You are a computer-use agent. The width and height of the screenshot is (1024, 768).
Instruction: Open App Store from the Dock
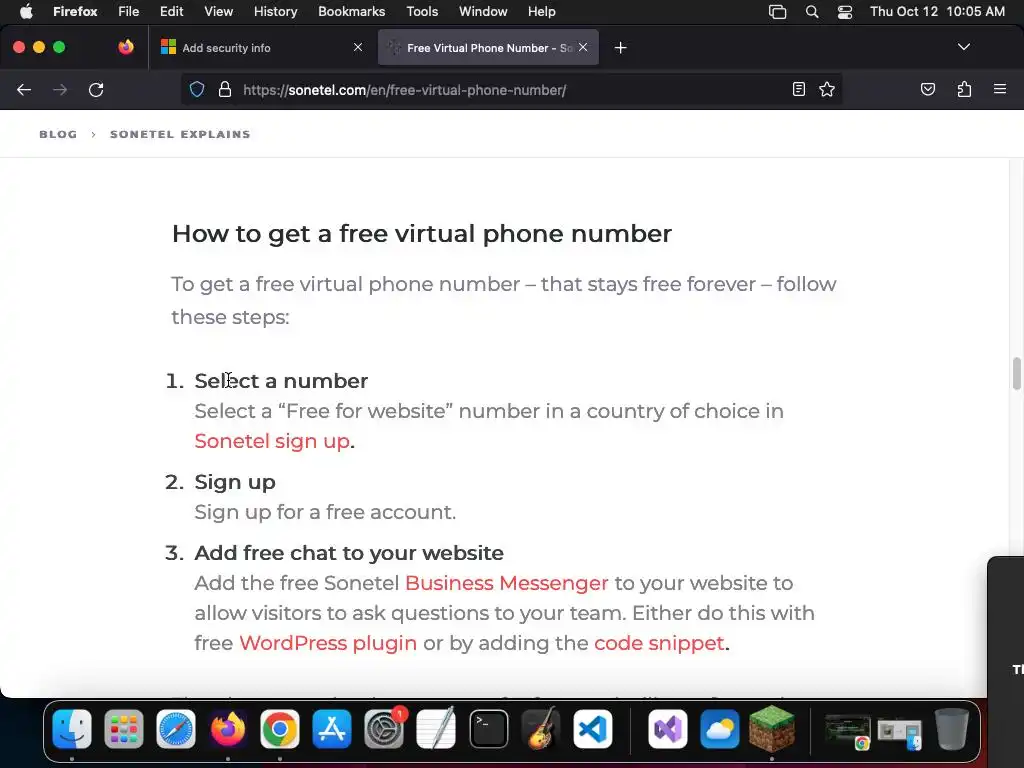(332, 729)
